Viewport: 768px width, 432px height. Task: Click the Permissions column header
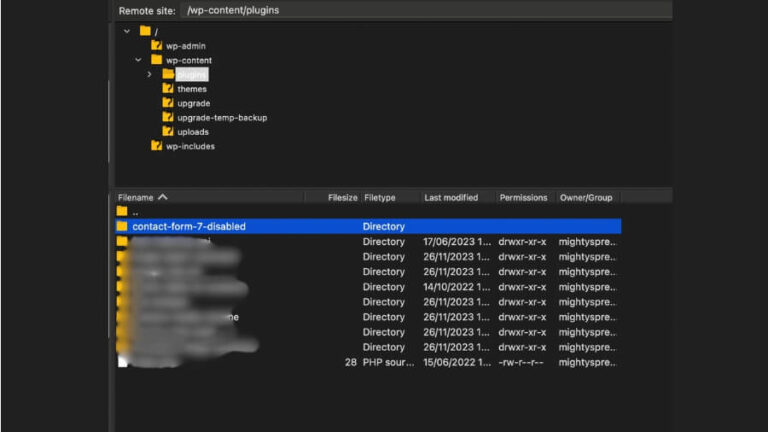pyautogui.click(x=524, y=198)
